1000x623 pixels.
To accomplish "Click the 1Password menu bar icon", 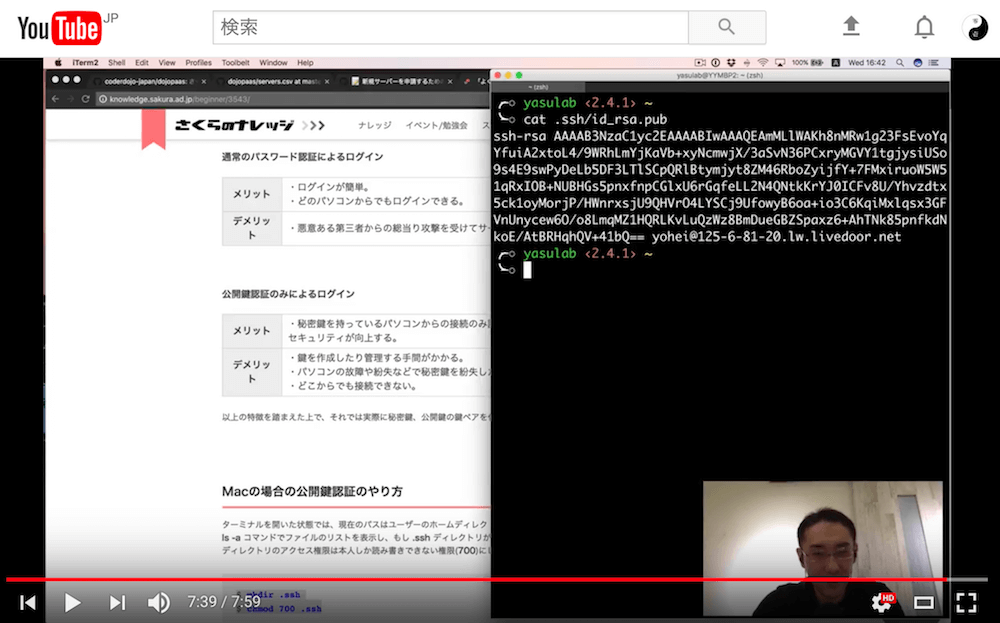I will point(716,62).
